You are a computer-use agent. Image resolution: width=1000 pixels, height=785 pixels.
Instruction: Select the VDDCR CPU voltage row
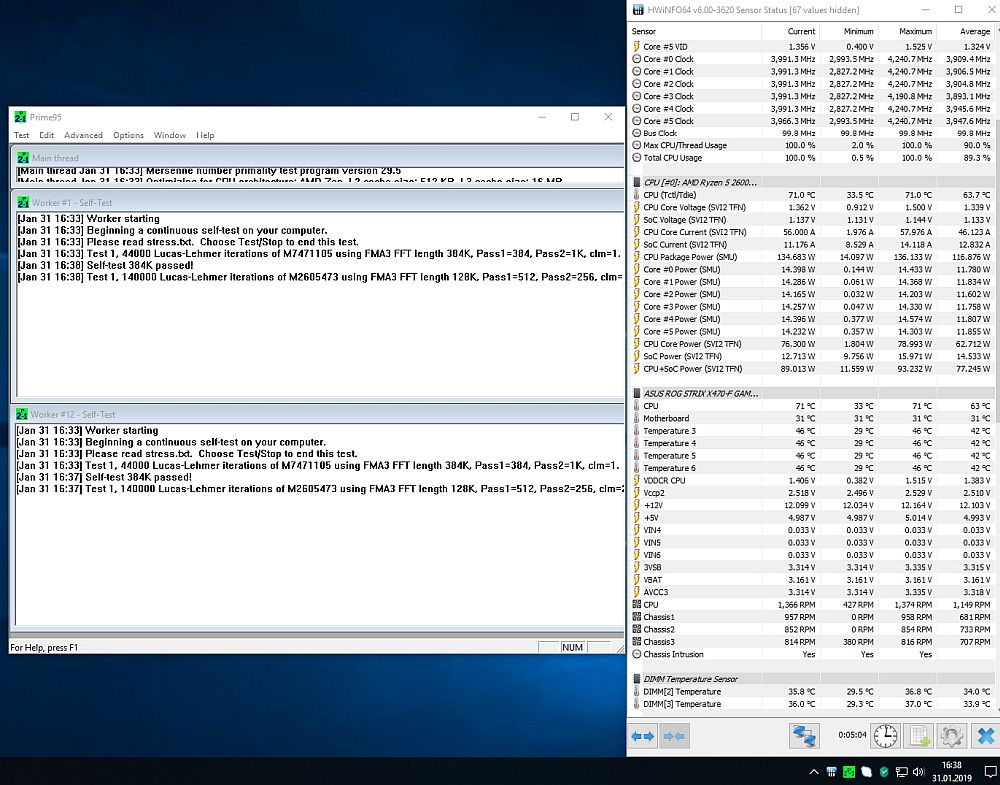coord(811,480)
